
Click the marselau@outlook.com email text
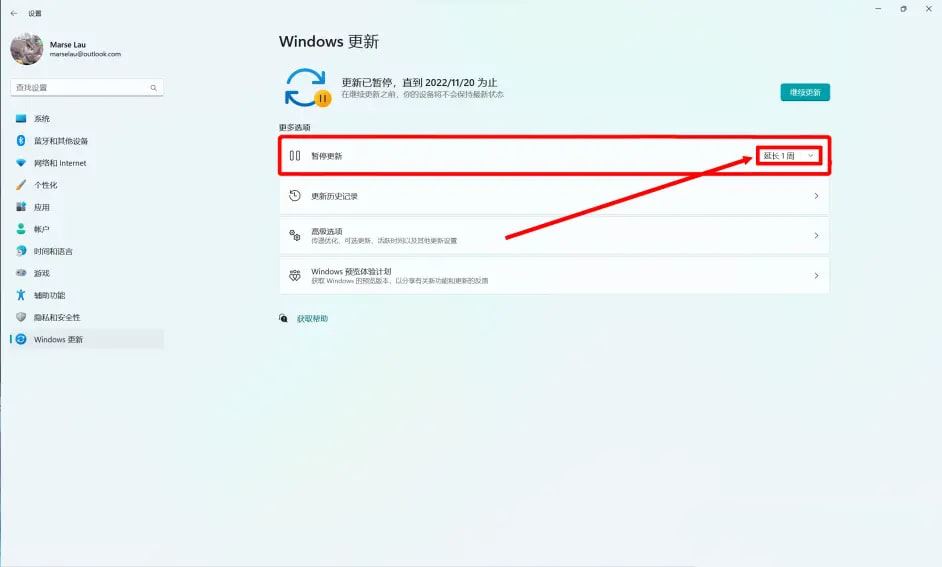85,54
